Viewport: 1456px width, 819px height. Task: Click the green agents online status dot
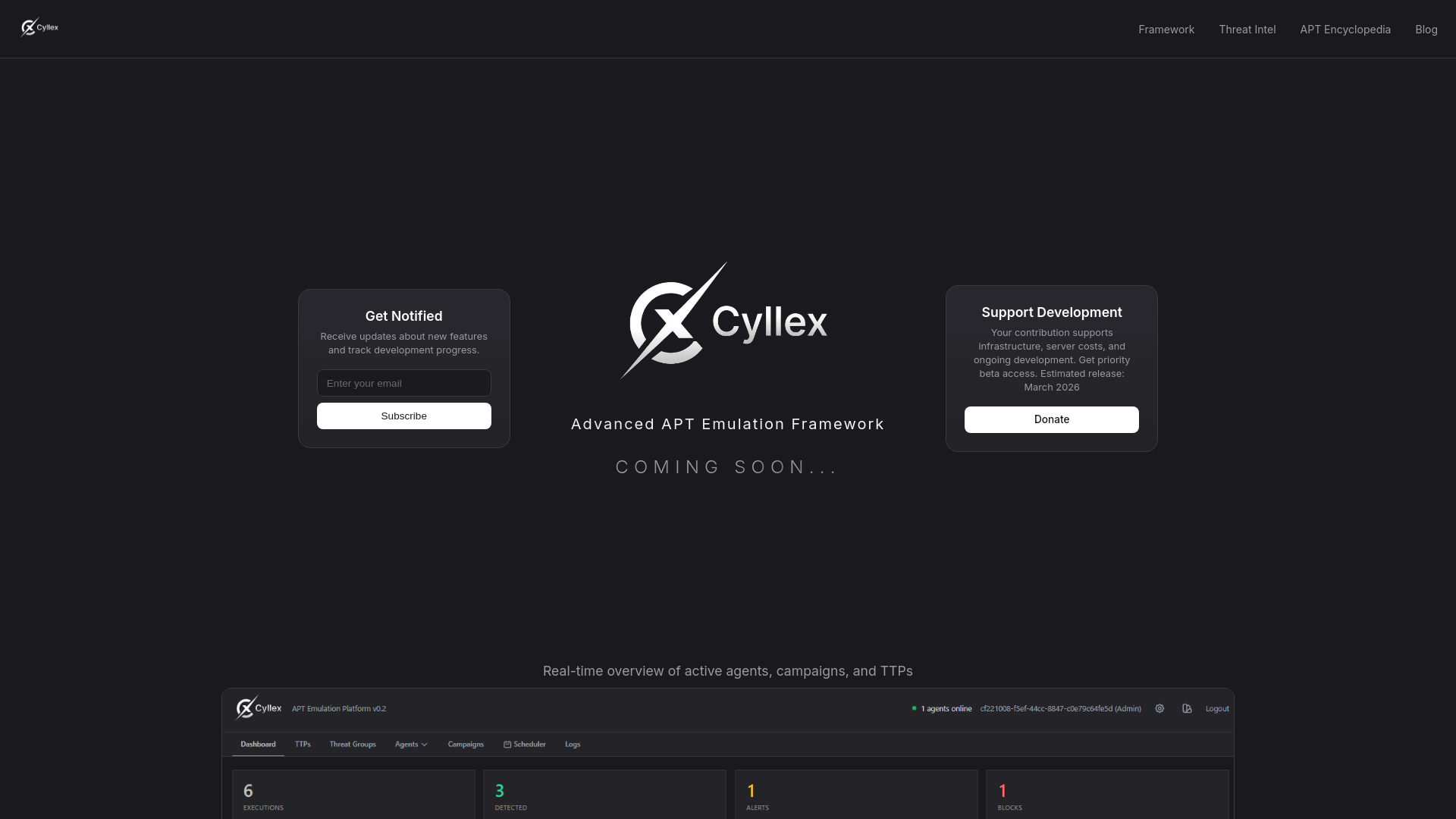[915, 708]
